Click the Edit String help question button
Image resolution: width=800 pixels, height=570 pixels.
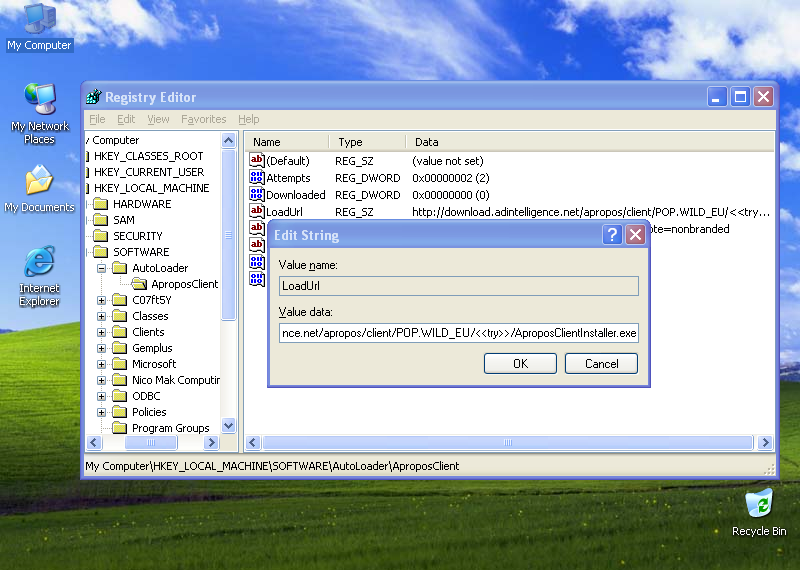612,235
